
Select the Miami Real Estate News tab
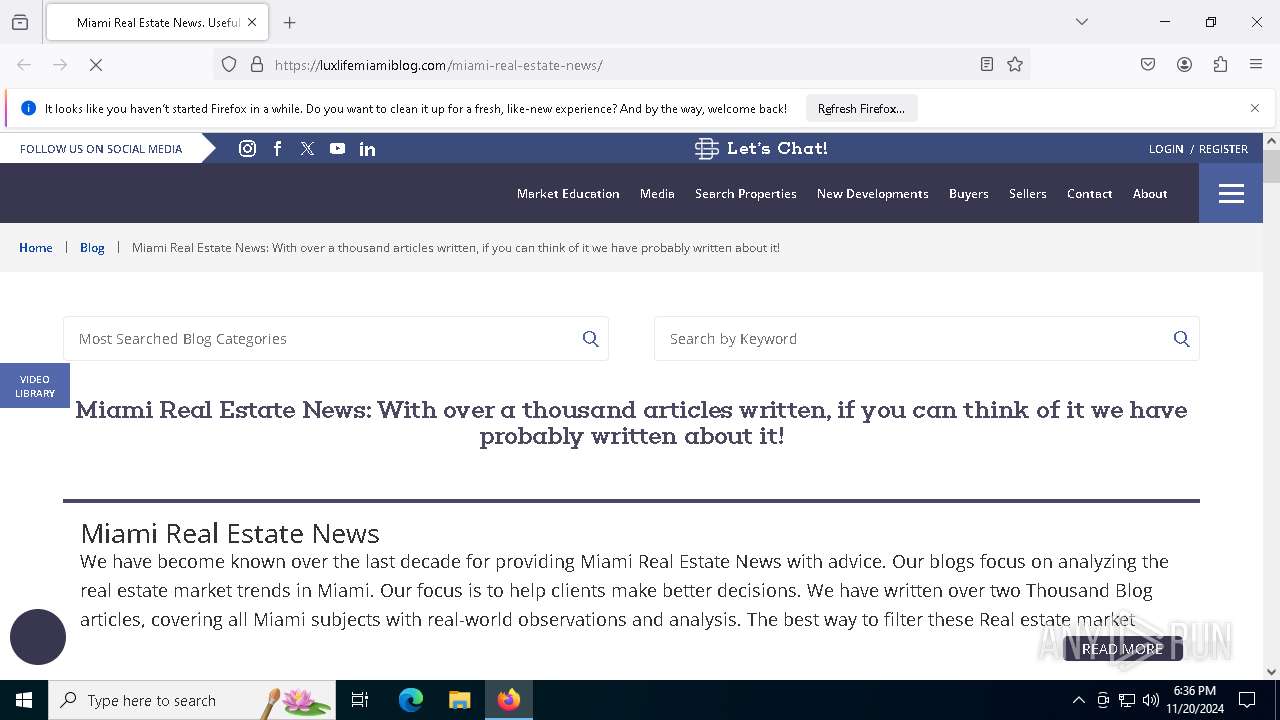tap(157, 22)
